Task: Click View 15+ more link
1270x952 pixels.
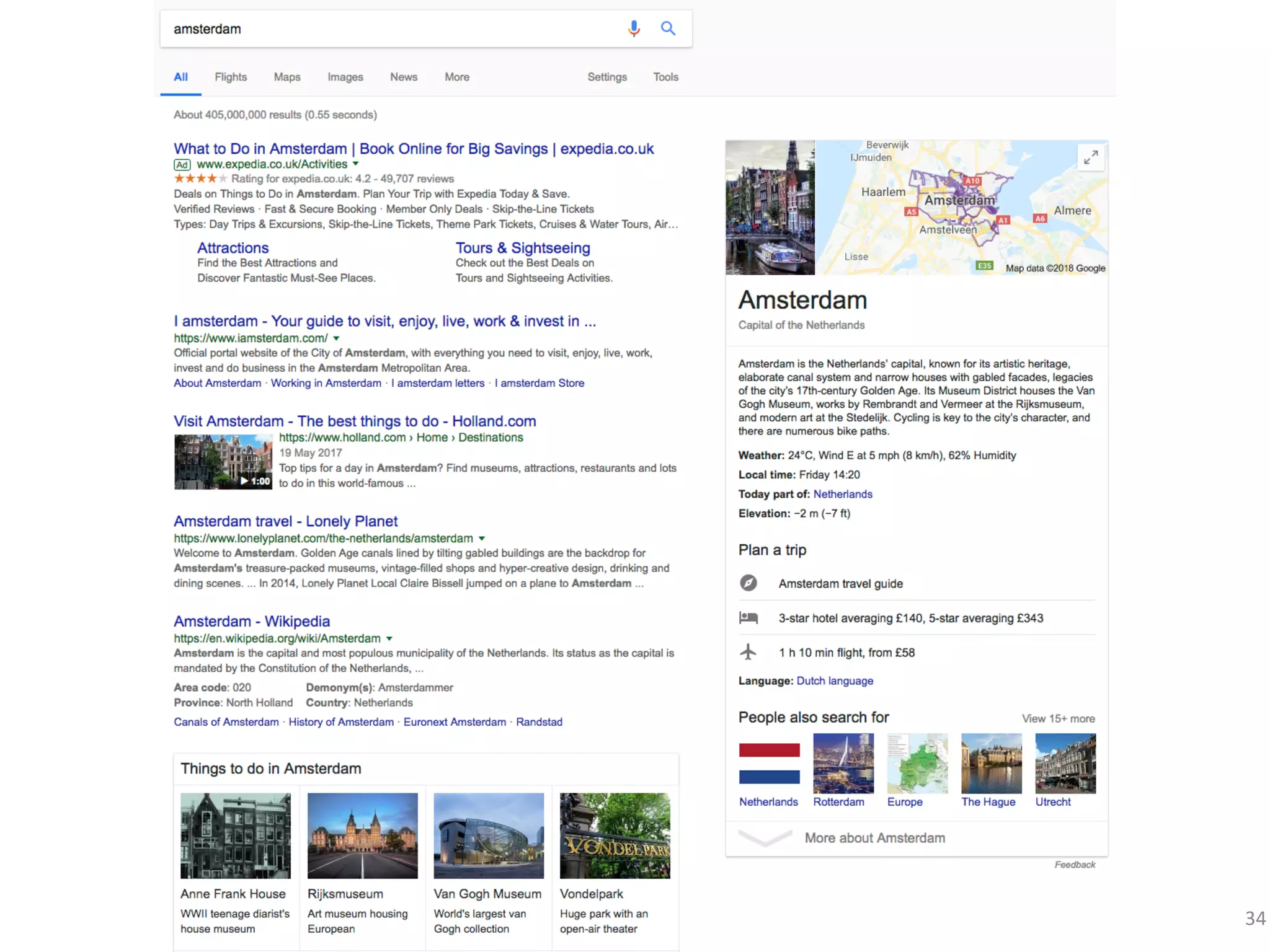Action: 1058,718
